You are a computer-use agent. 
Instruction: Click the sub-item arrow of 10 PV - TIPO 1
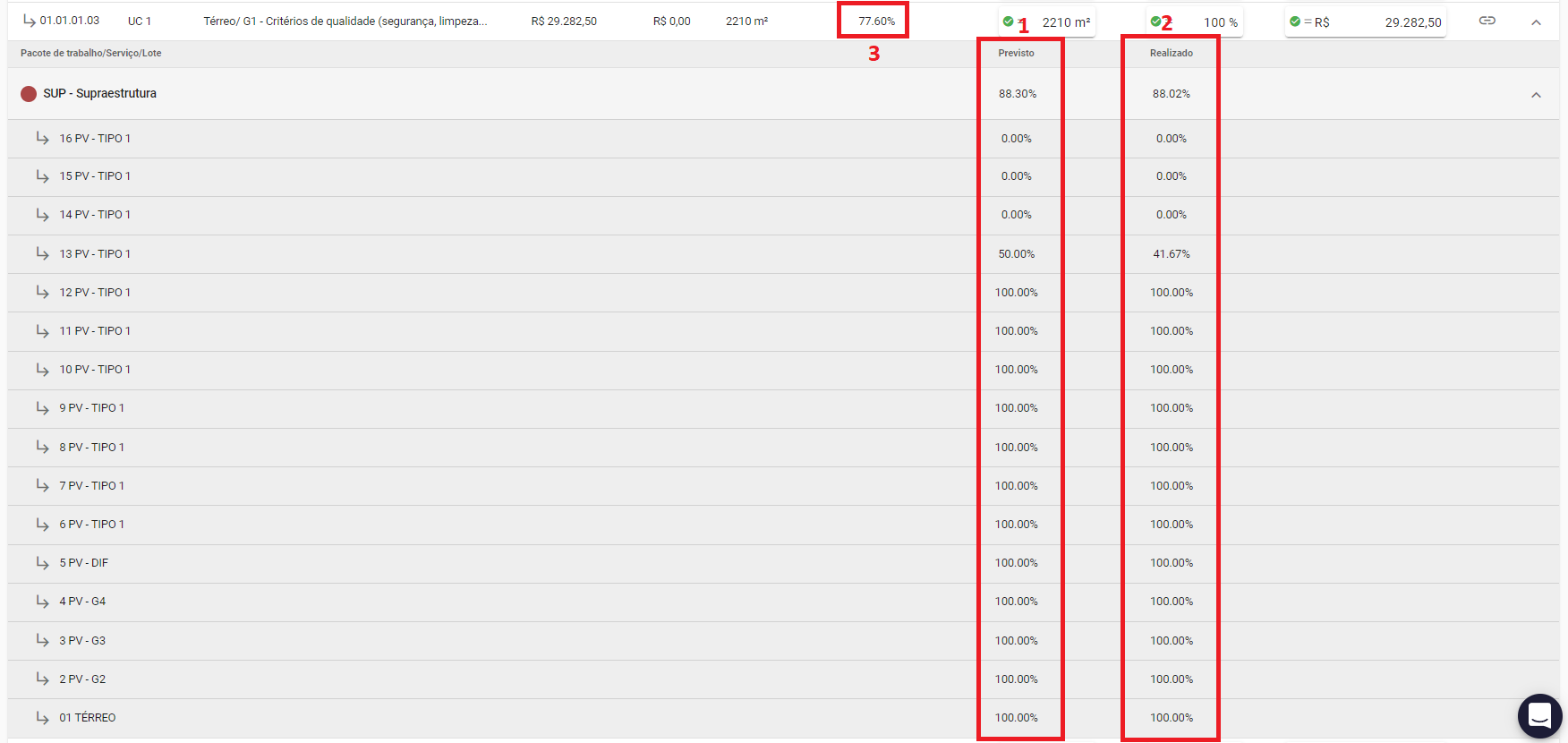pos(42,369)
